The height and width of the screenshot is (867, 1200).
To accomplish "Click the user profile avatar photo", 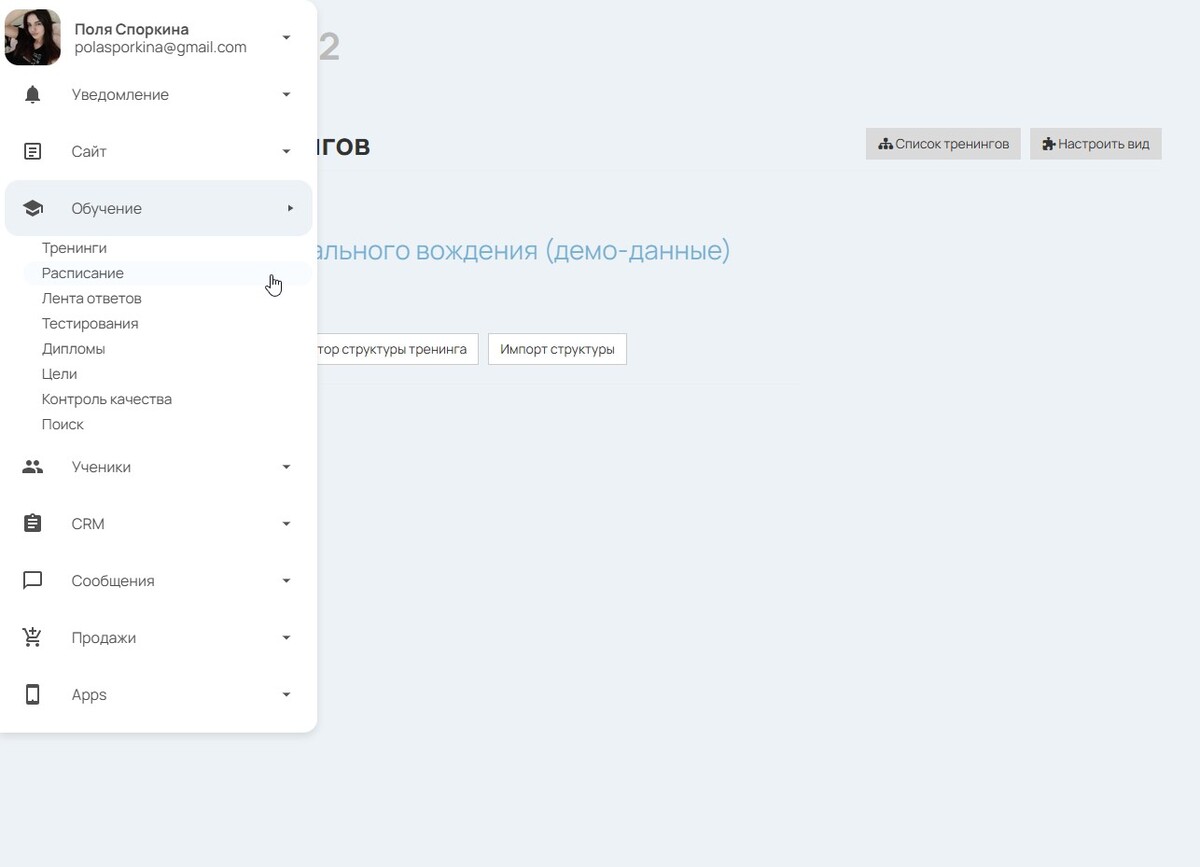I will (33, 38).
